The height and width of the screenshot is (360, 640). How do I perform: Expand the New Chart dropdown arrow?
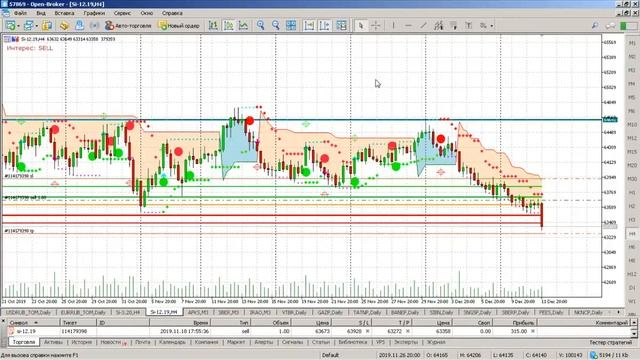pyautogui.click(x=18, y=26)
